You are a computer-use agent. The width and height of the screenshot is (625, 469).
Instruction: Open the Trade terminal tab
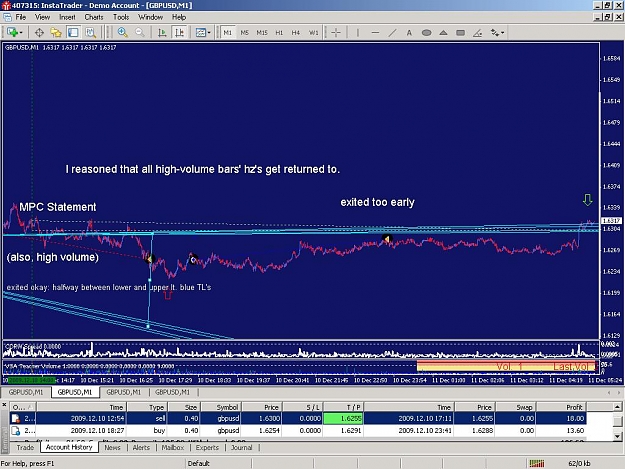tap(25, 447)
